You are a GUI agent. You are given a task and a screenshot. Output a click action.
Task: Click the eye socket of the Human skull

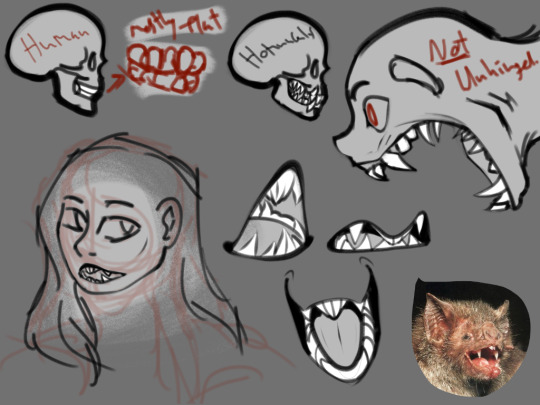(92, 62)
